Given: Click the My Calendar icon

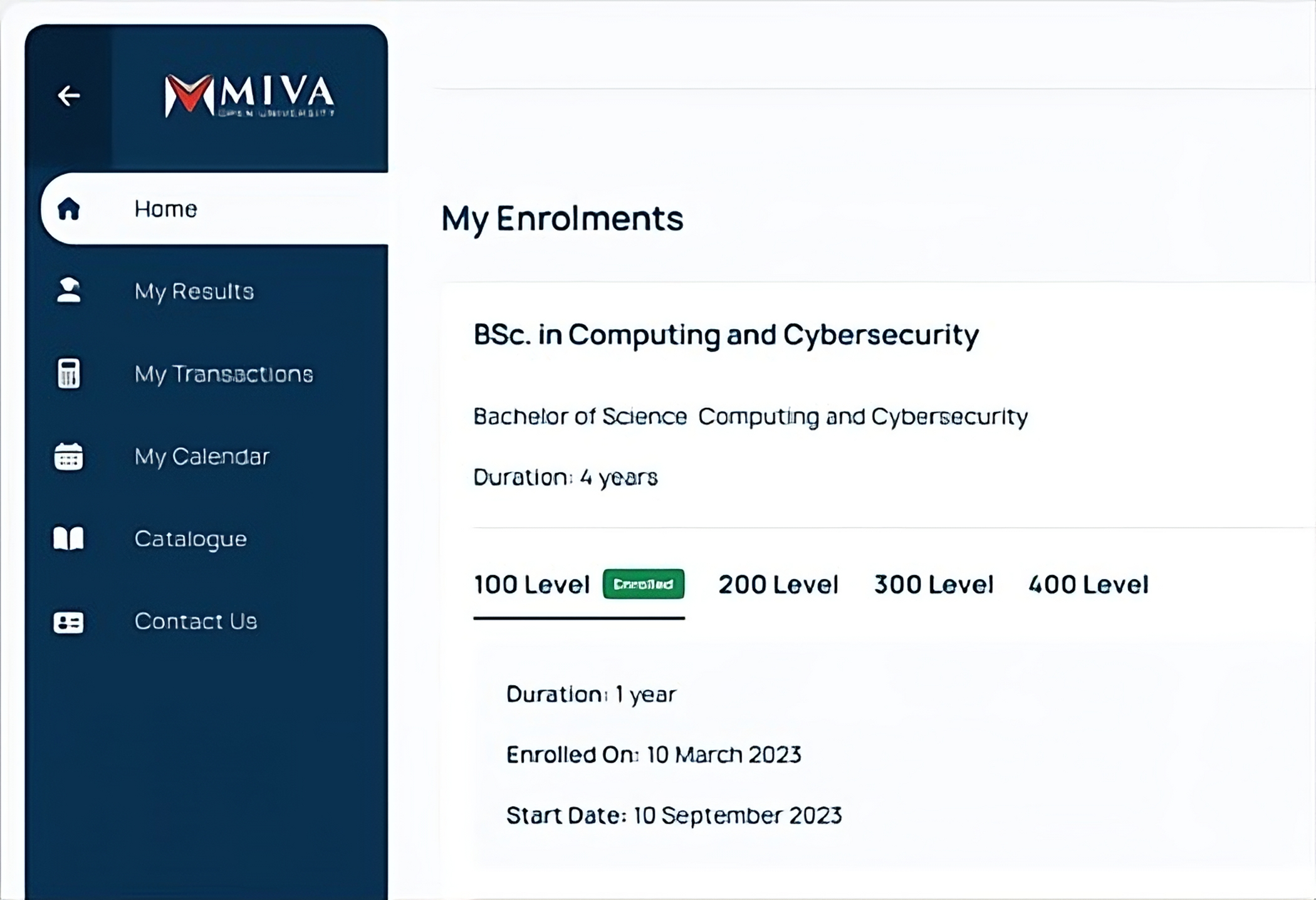Looking at the screenshot, I should [x=68, y=456].
